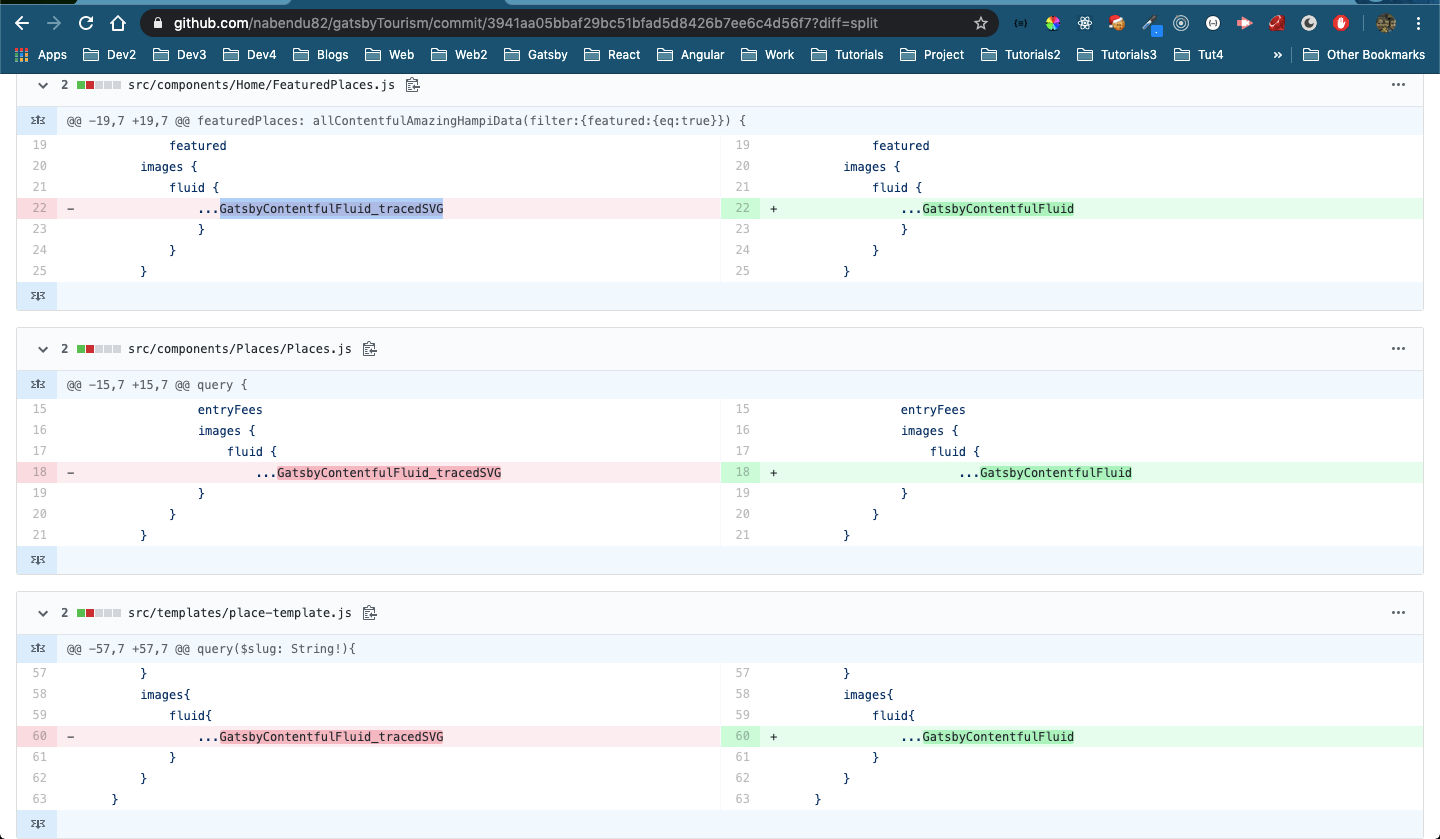The width and height of the screenshot is (1440, 839).
Task: Collapse the Places.js diff
Action: 42,349
